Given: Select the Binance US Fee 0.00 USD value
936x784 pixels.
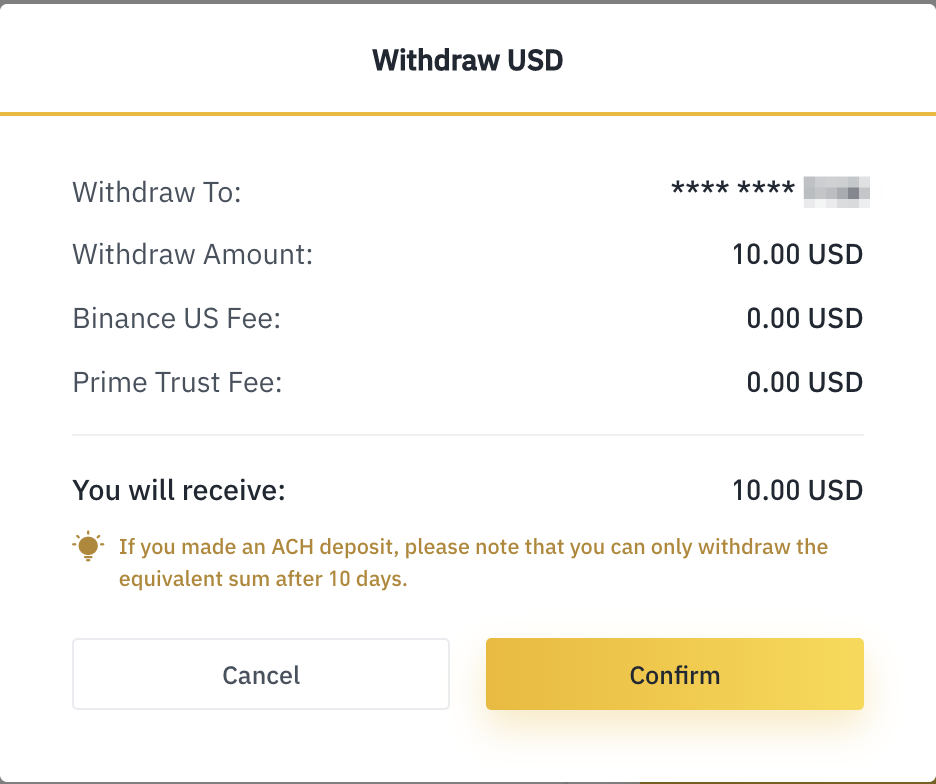Looking at the screenshot, I should click(x=804, y=318).
